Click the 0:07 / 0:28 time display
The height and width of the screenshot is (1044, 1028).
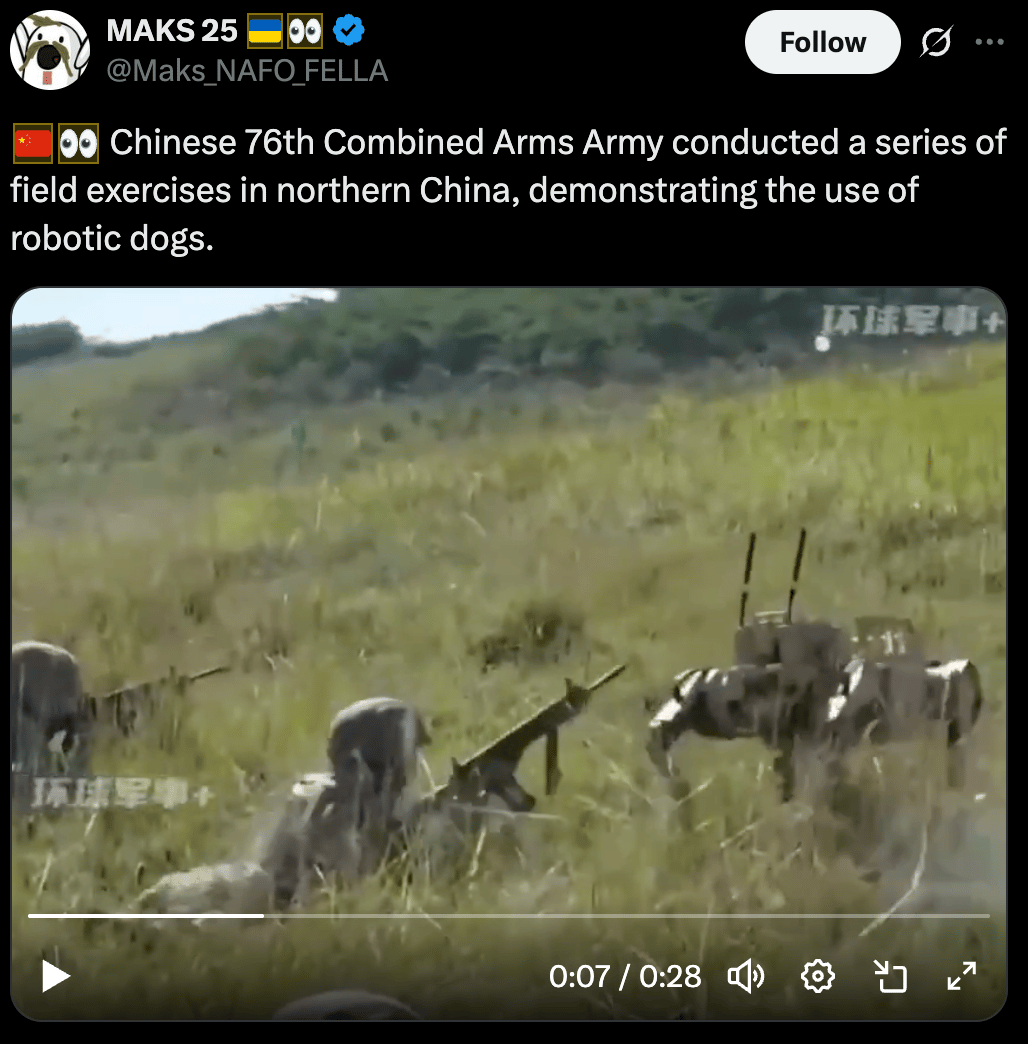(625, 977)
